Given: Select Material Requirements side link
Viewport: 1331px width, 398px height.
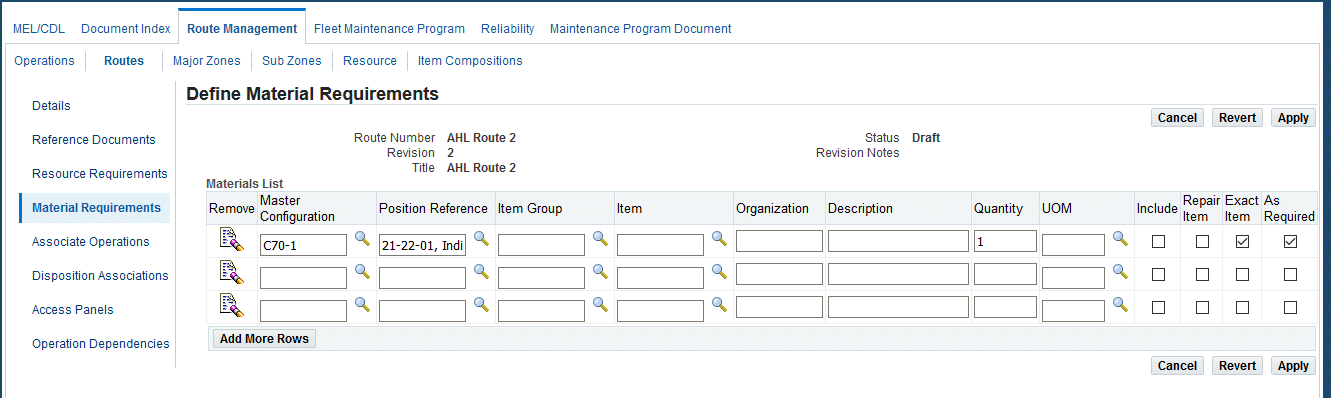Looking at the screenshot, I should (x=96, y=208).
